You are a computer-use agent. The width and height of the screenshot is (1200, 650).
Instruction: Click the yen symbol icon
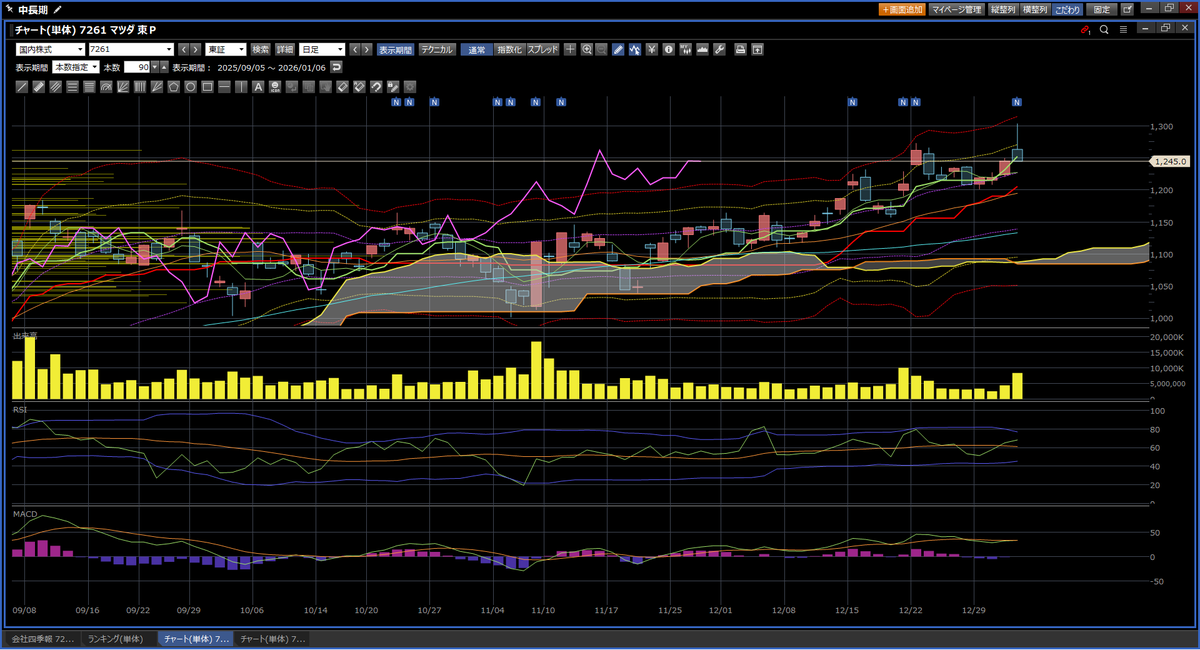click(651, 49)
